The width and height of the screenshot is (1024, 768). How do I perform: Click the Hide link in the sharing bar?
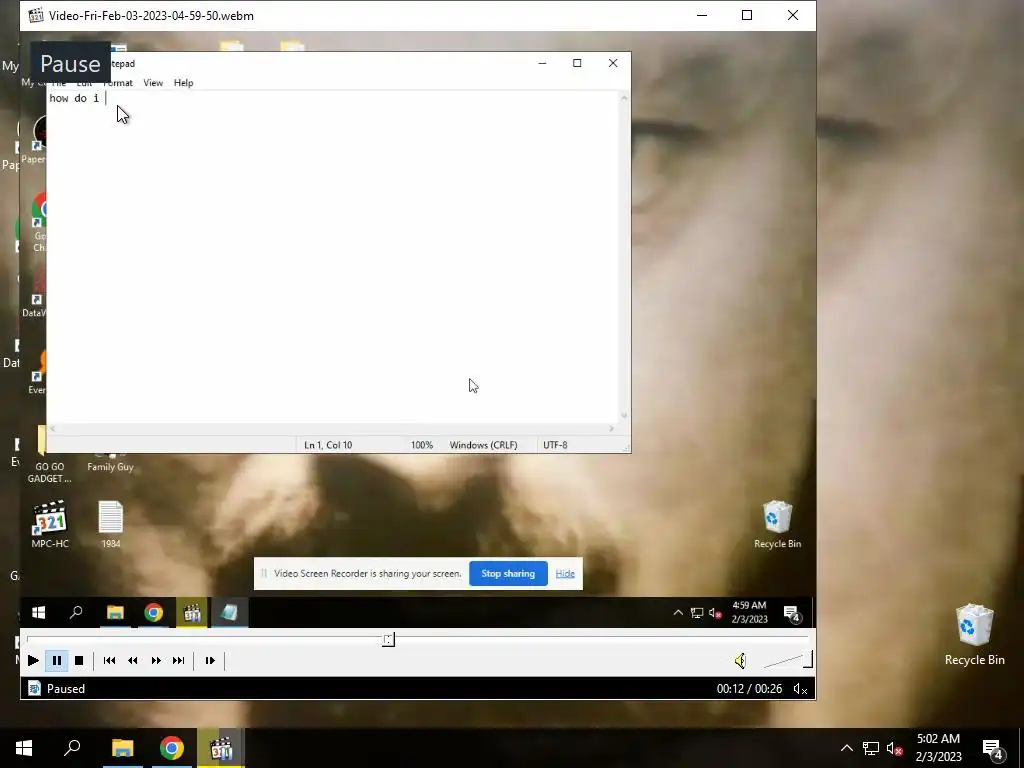(565, 573)
